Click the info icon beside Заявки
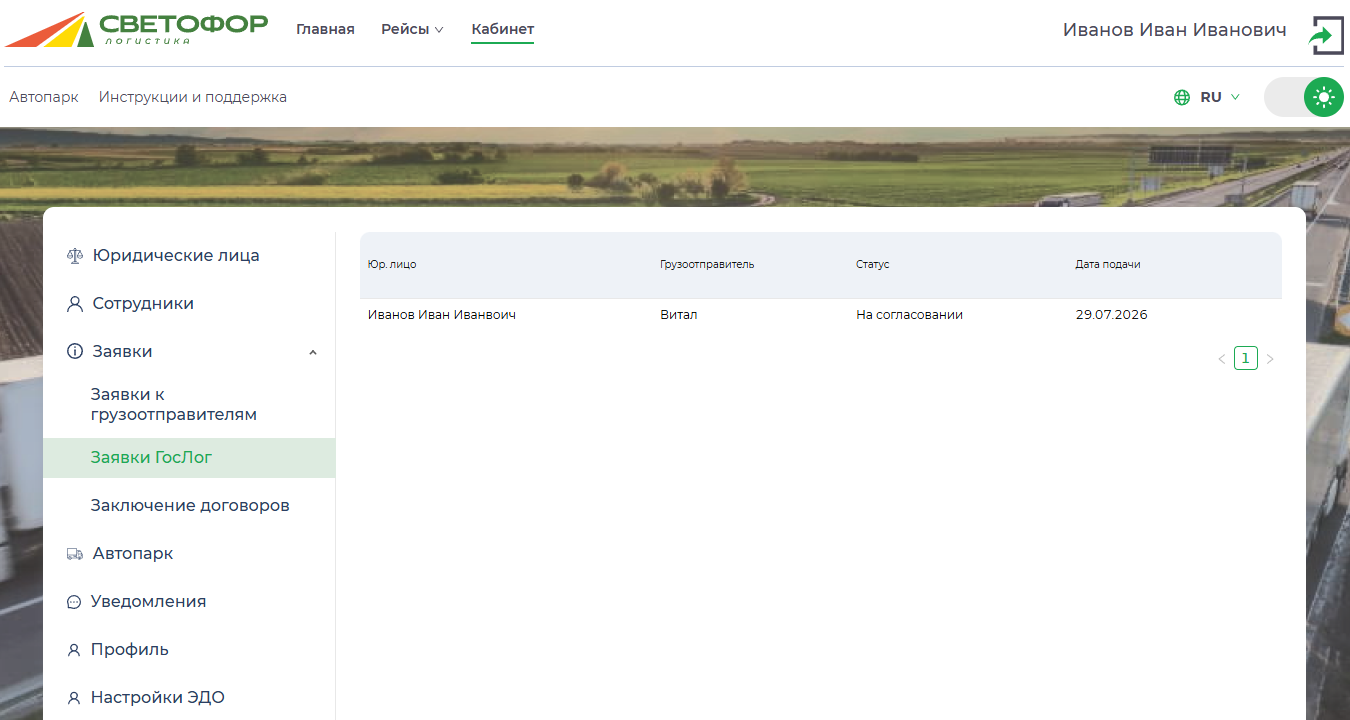 tap(75, 351)
